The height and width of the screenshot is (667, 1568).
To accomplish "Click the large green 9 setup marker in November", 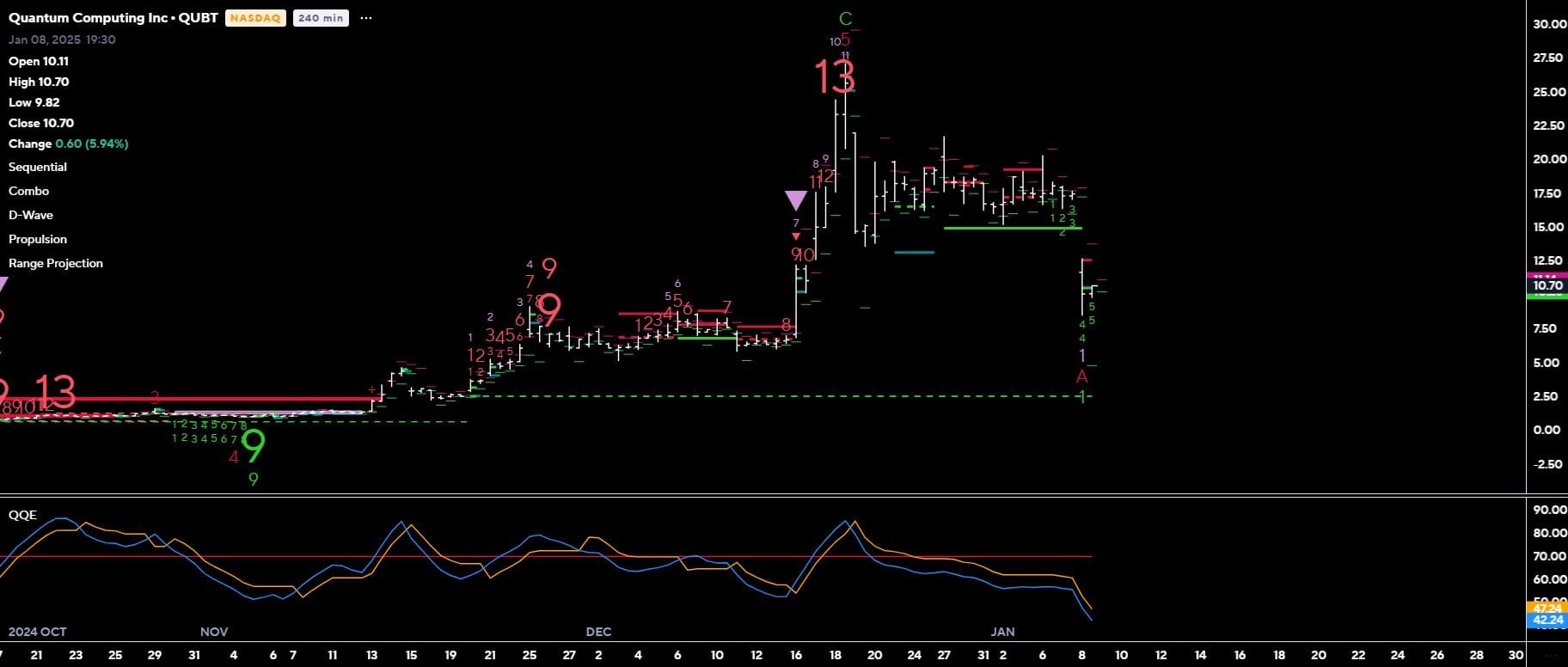I will coord(253,446).
